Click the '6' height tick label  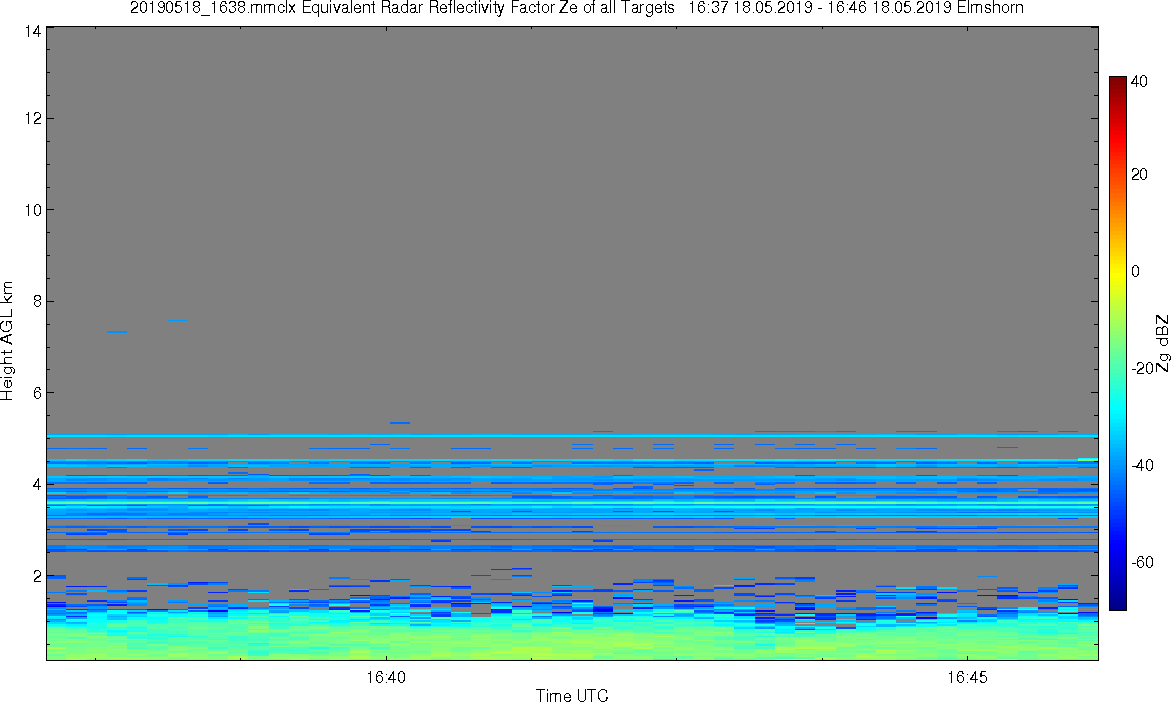35,393
